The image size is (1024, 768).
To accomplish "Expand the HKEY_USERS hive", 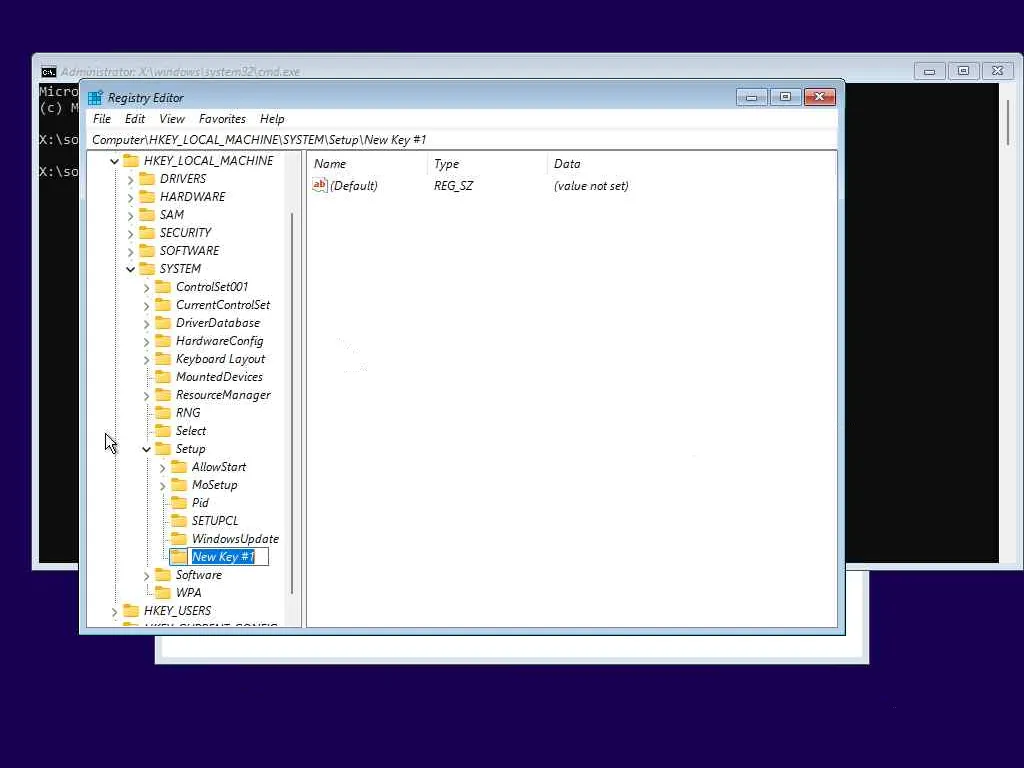I will 114,612.
